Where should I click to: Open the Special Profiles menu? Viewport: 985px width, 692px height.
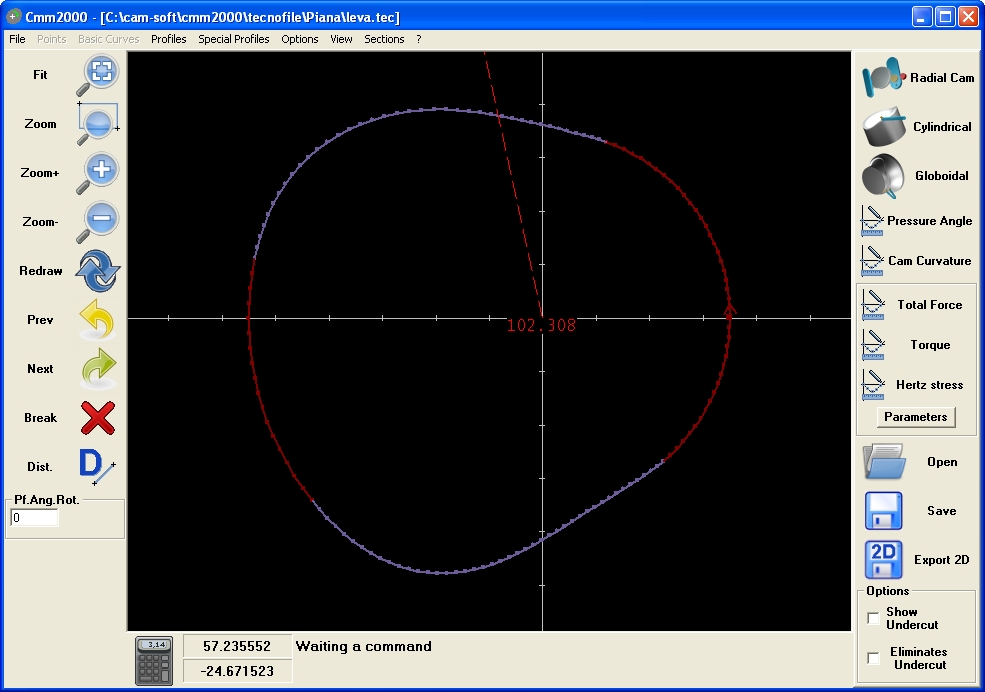(234, 39)
